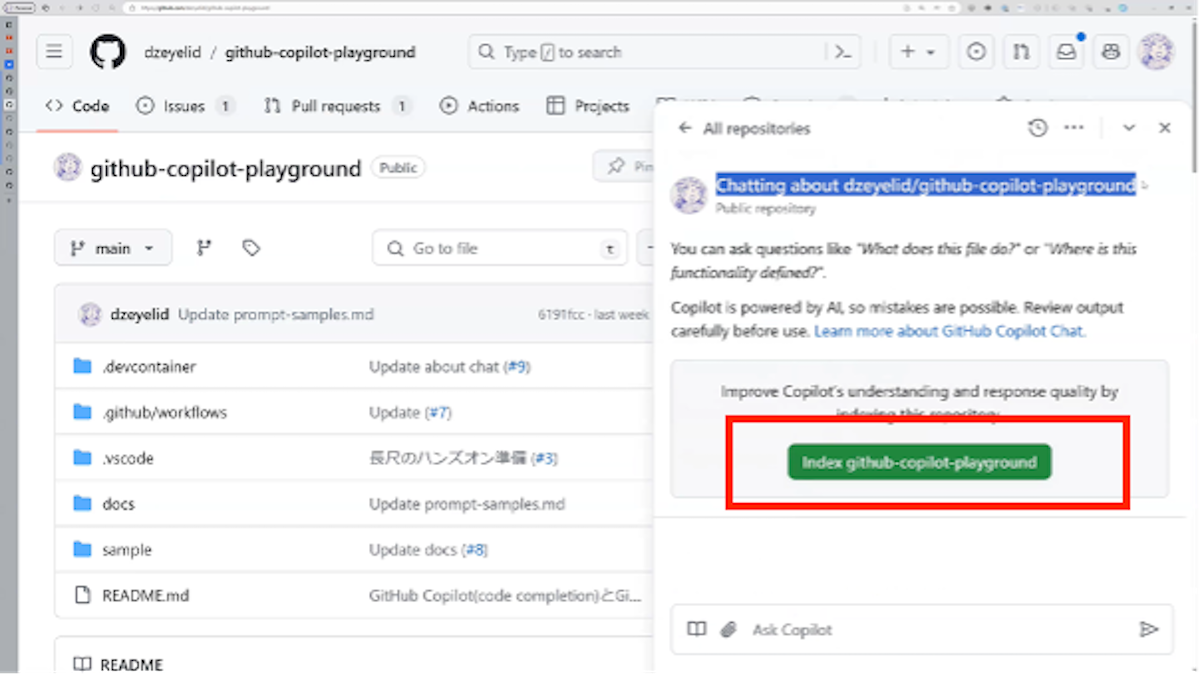The height and width of the screenshot is (675, 1200).
Task: Go to the GitHub logo home
Action: click(108, 52)
